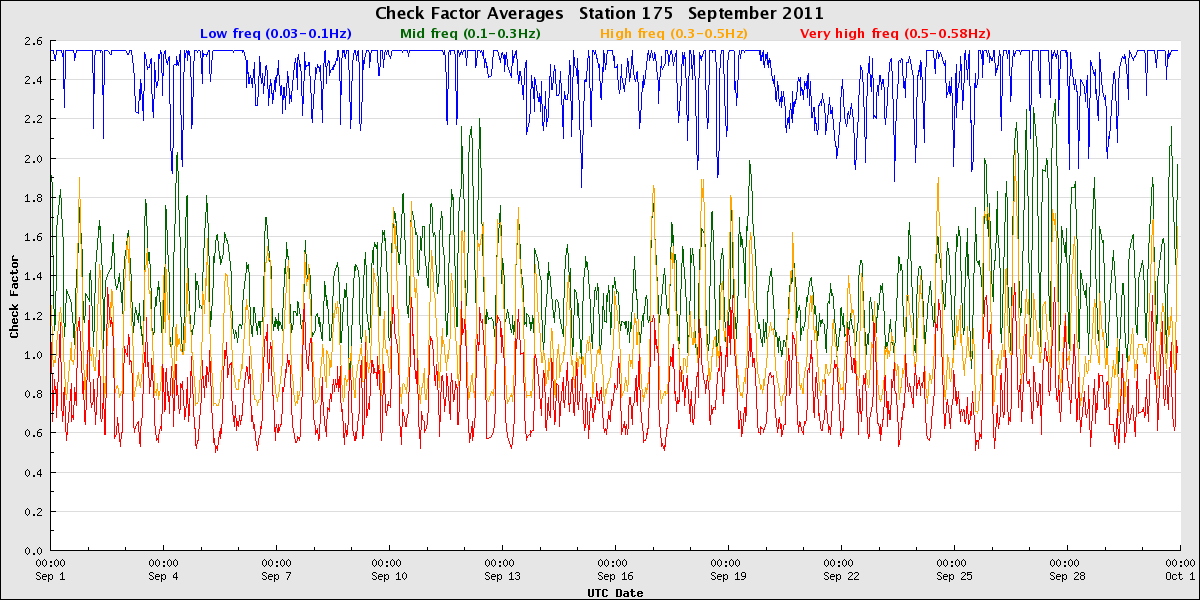
Task: Click the Low freq (0.03-0.1Hz) legend label
Action: (x=276, y=33)
